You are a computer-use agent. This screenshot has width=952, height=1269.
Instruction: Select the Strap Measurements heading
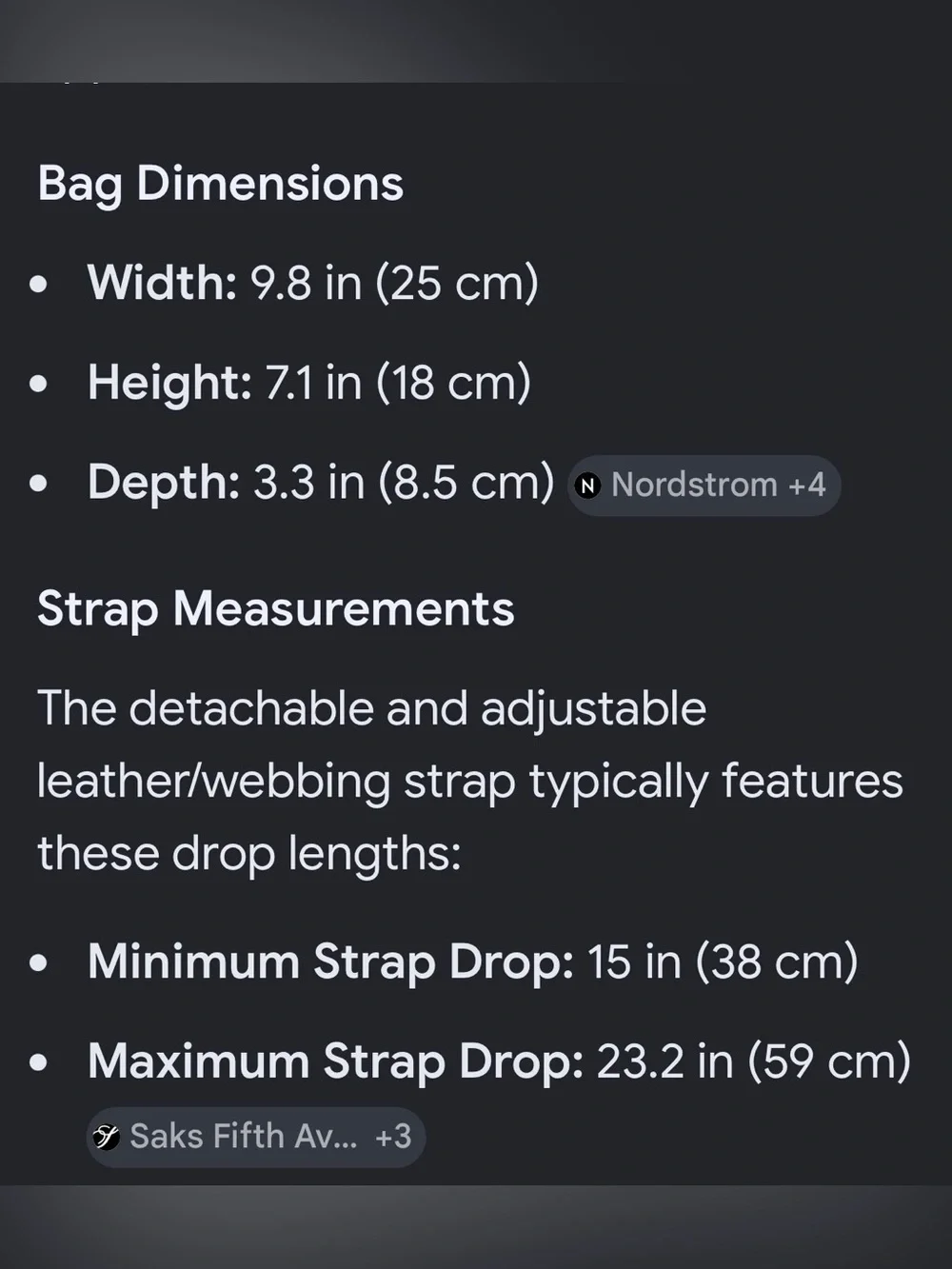click(x=275, y=609)
